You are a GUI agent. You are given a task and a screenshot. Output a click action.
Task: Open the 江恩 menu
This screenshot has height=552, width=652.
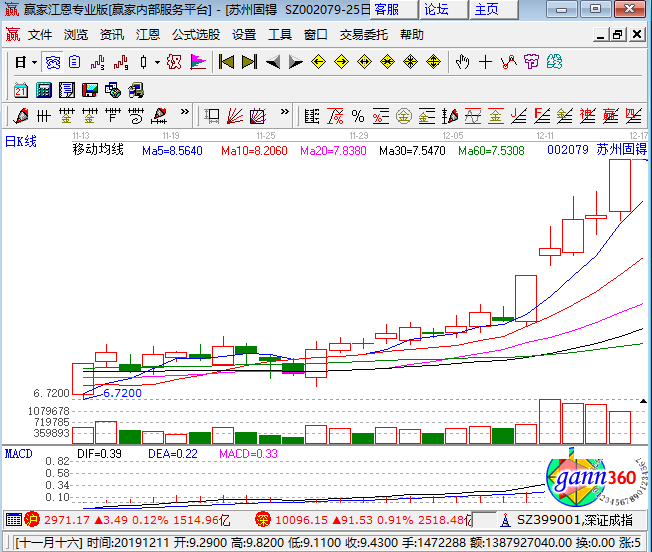click(148, 34)
